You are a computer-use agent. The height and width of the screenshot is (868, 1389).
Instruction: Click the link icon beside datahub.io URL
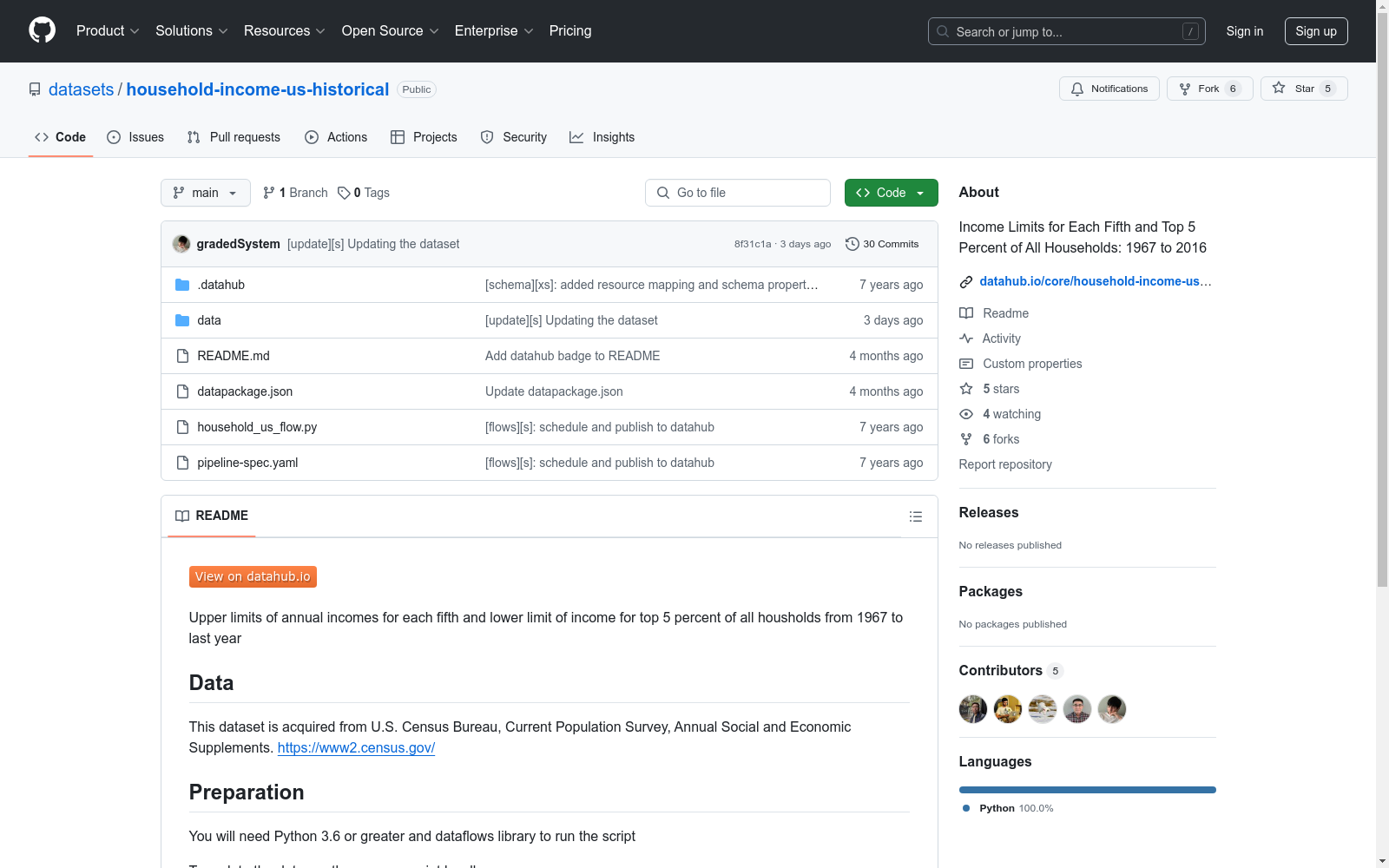click(966, 282)
